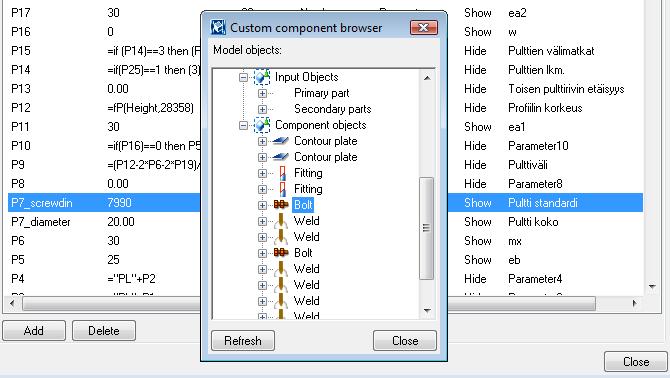
Task: Close the browser dialog with the red X
Action: (x=423, y=28)
